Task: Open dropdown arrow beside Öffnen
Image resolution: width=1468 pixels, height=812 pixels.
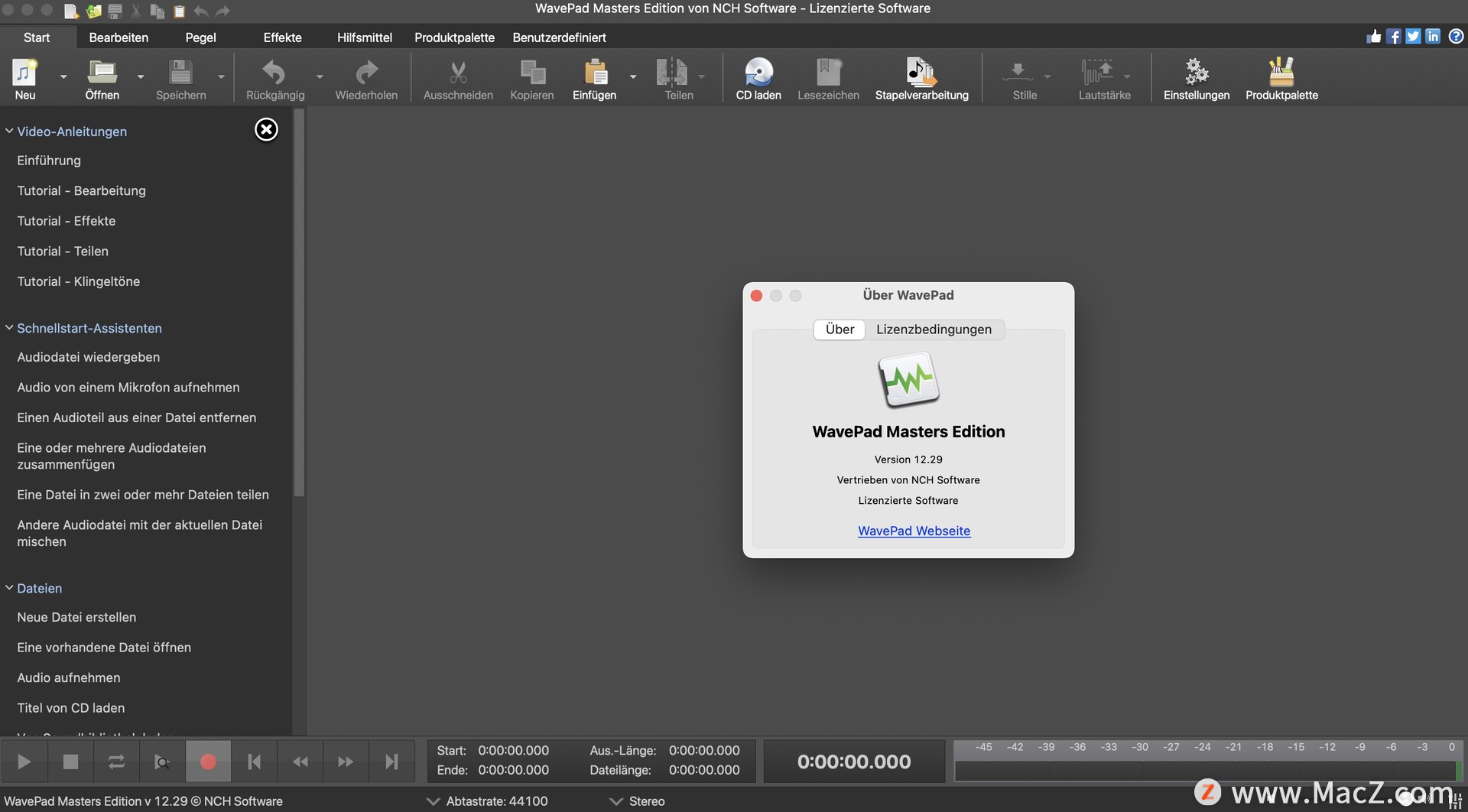Action: (x=141, y=76)
